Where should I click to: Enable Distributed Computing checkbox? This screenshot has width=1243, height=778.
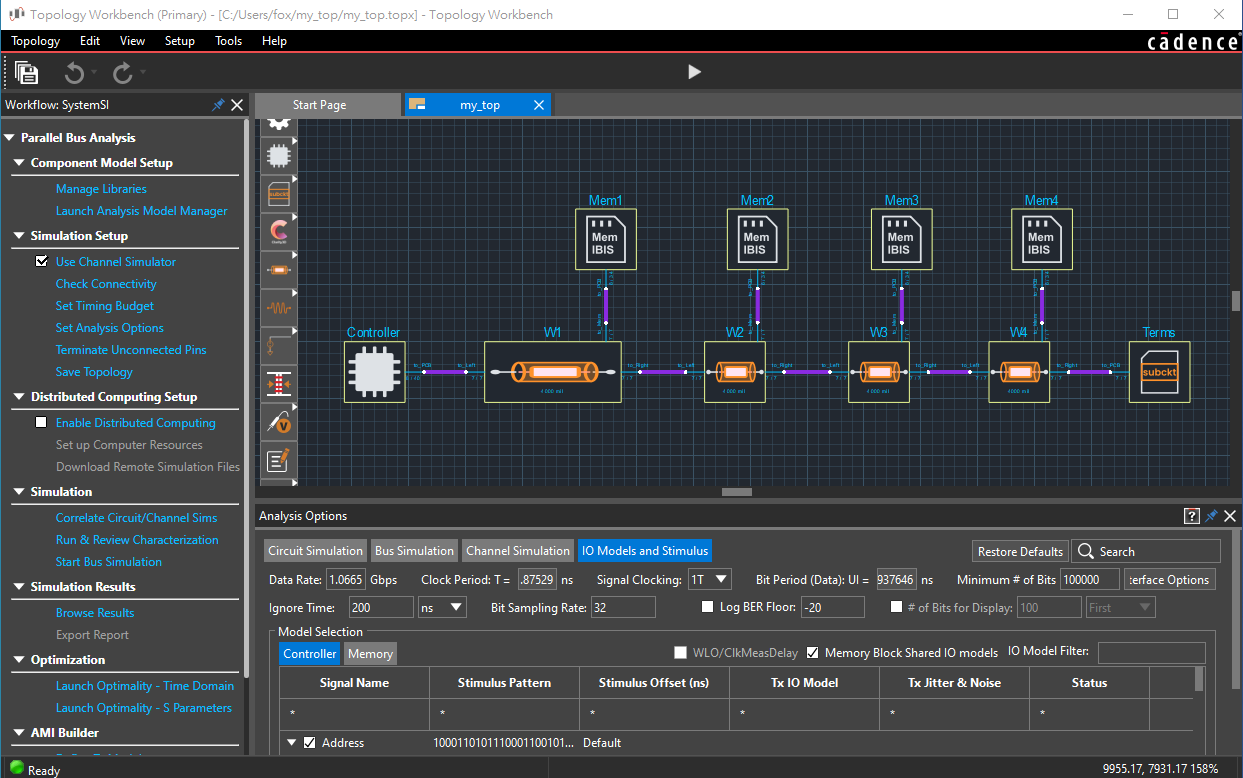tap(42, 423)
